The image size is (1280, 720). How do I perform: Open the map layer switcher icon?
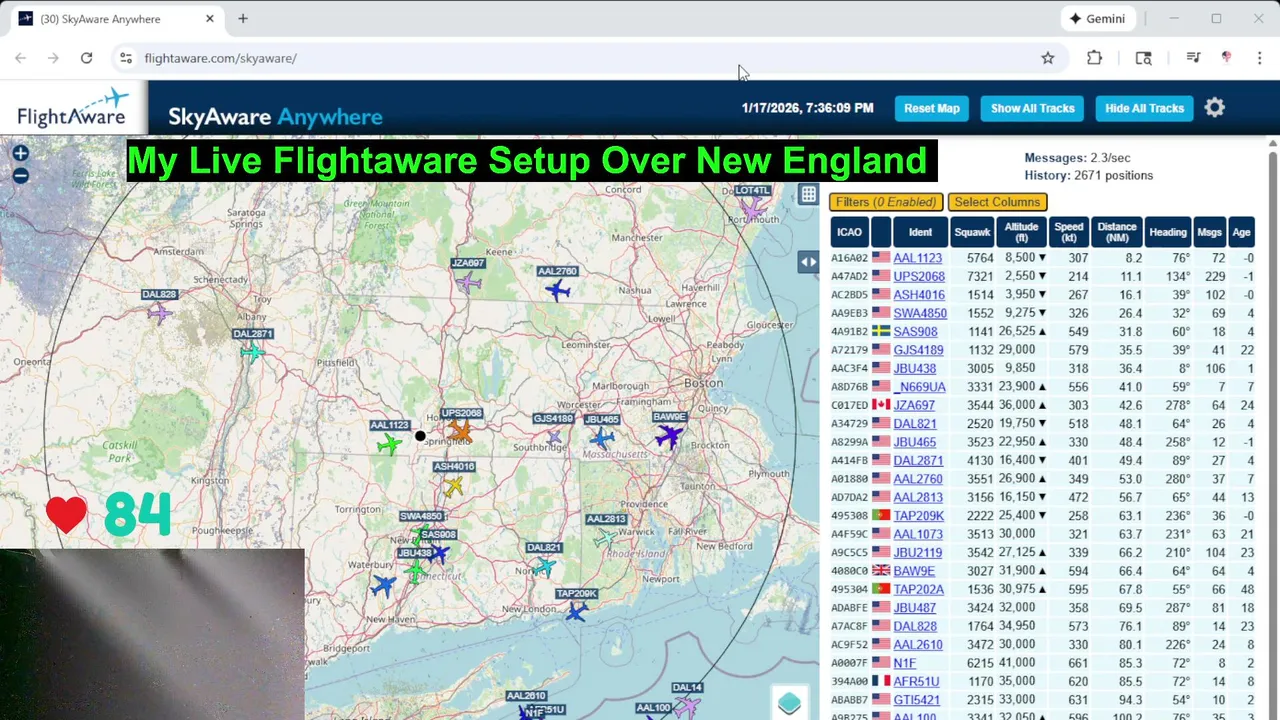(x=789, y=703)
